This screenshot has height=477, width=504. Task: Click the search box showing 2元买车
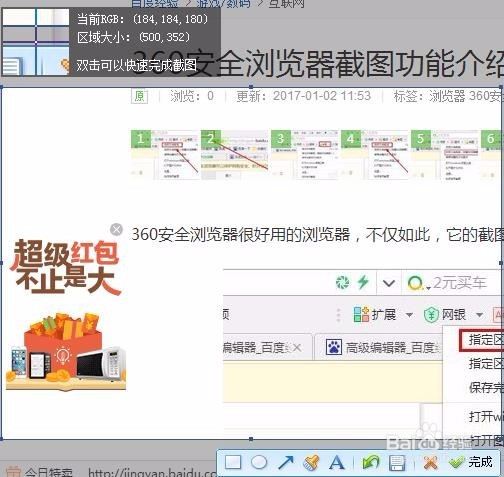(460, 283)
